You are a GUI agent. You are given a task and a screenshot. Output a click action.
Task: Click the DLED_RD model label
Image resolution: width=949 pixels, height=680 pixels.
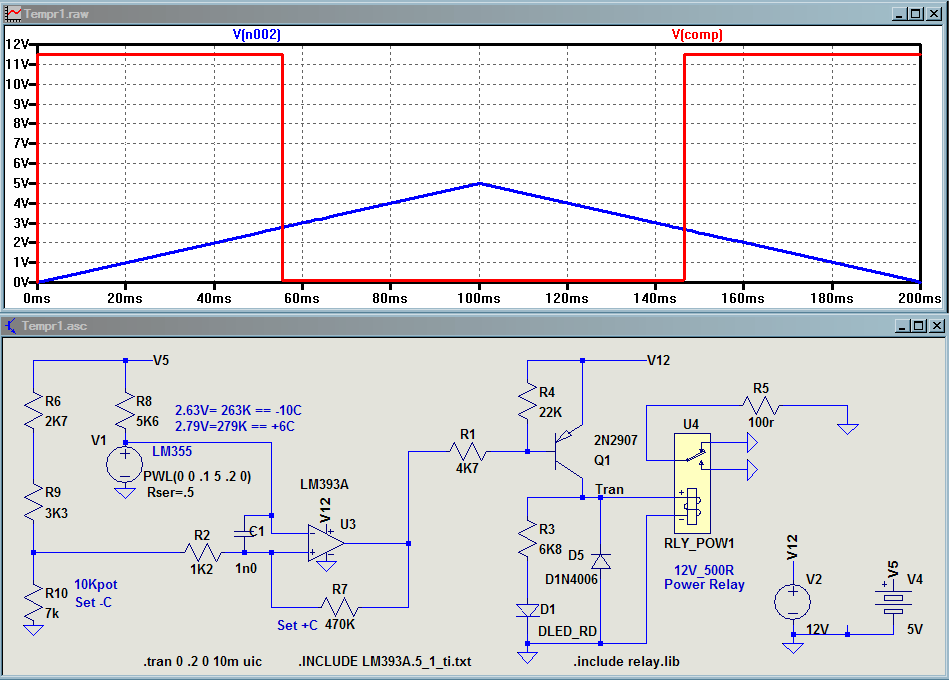point(567,632)
